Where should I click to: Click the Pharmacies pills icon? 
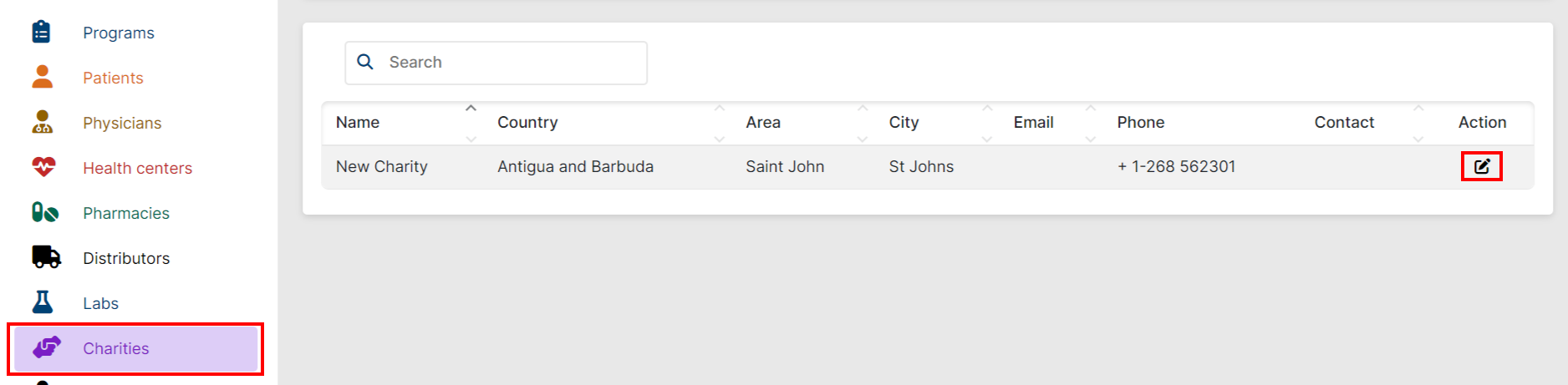[44, 213]
